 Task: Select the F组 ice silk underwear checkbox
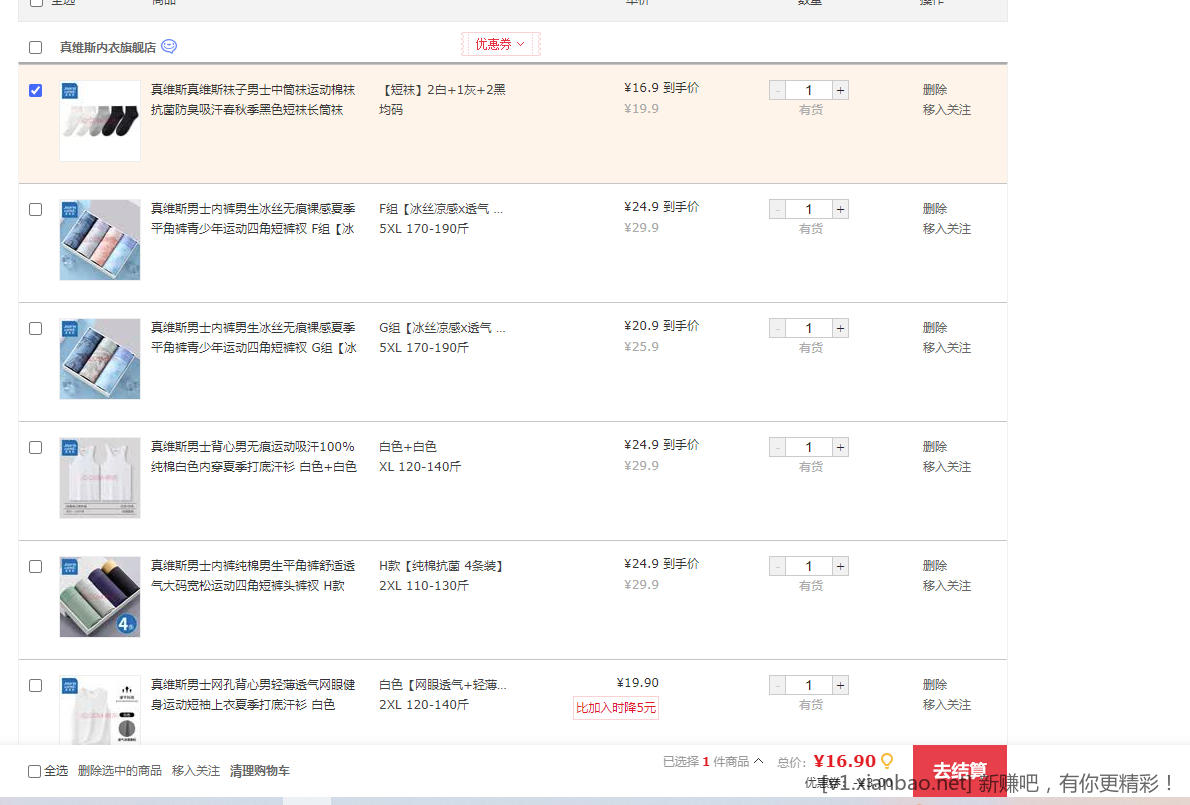pyautogui.click(x=36, y=209)
